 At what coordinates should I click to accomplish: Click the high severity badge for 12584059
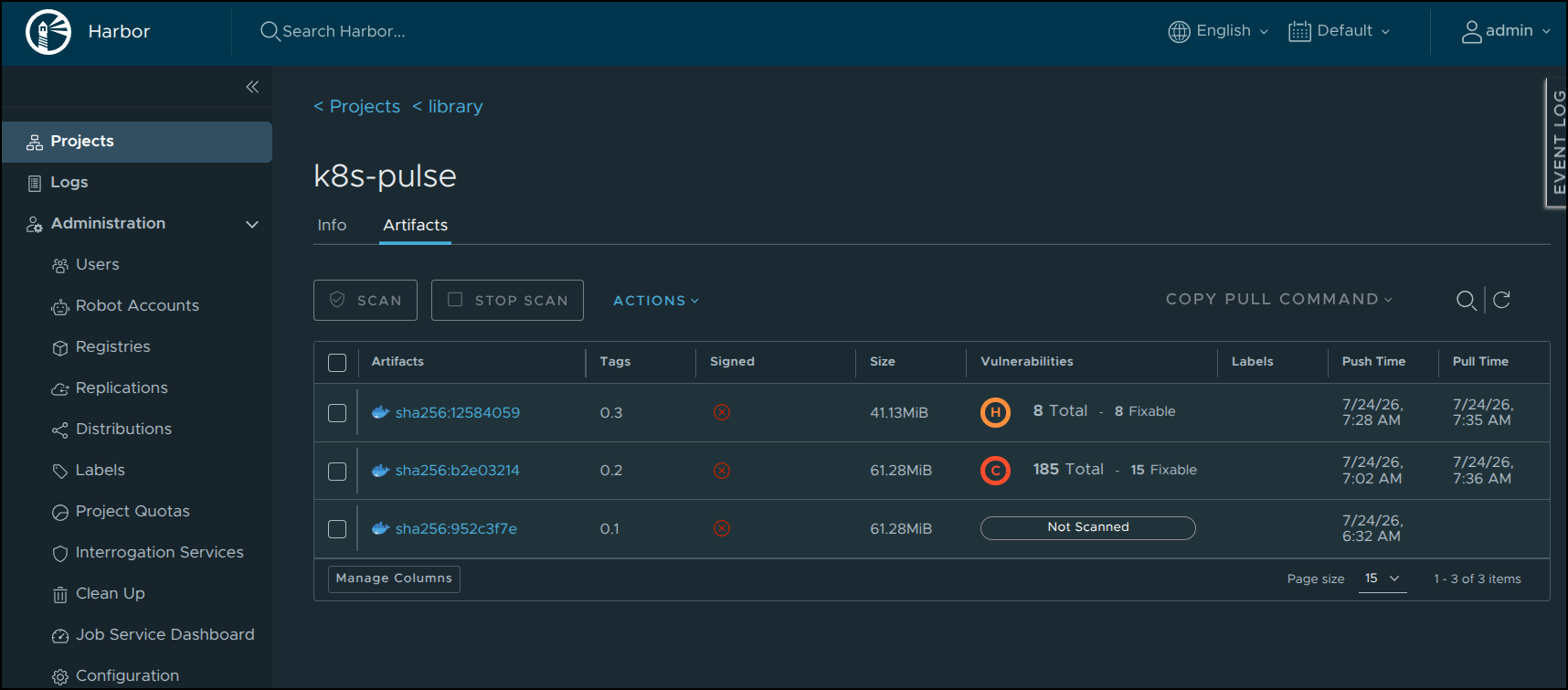(995, 412)
